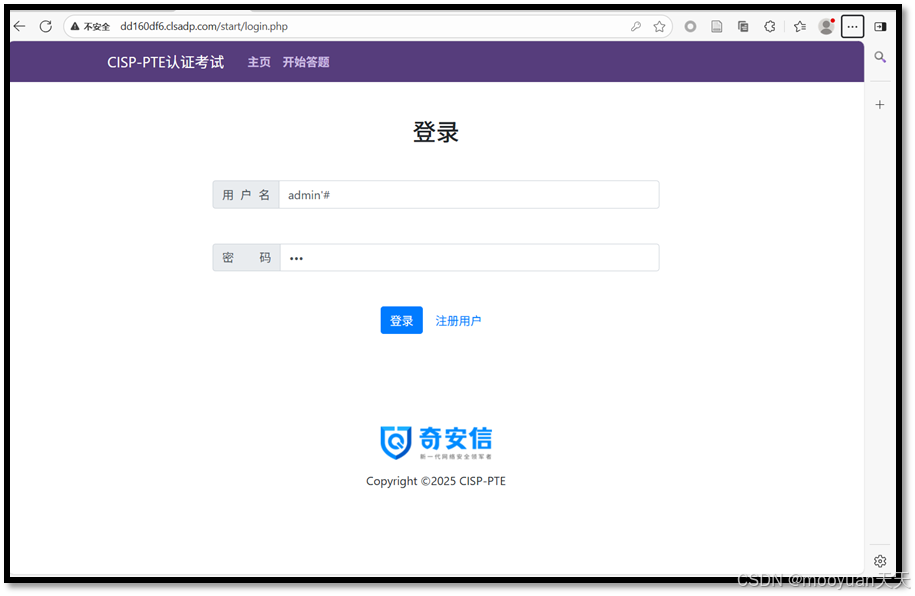
Task: Open the browser extensions puzzle icon
Action: tap(769, 26)
